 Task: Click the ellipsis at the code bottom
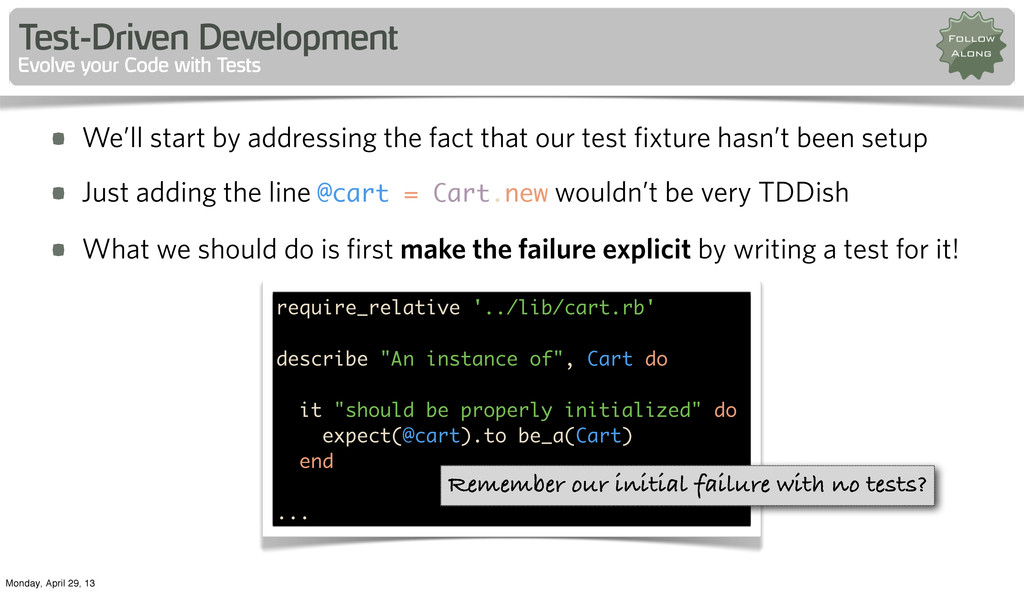click(293, 517)
